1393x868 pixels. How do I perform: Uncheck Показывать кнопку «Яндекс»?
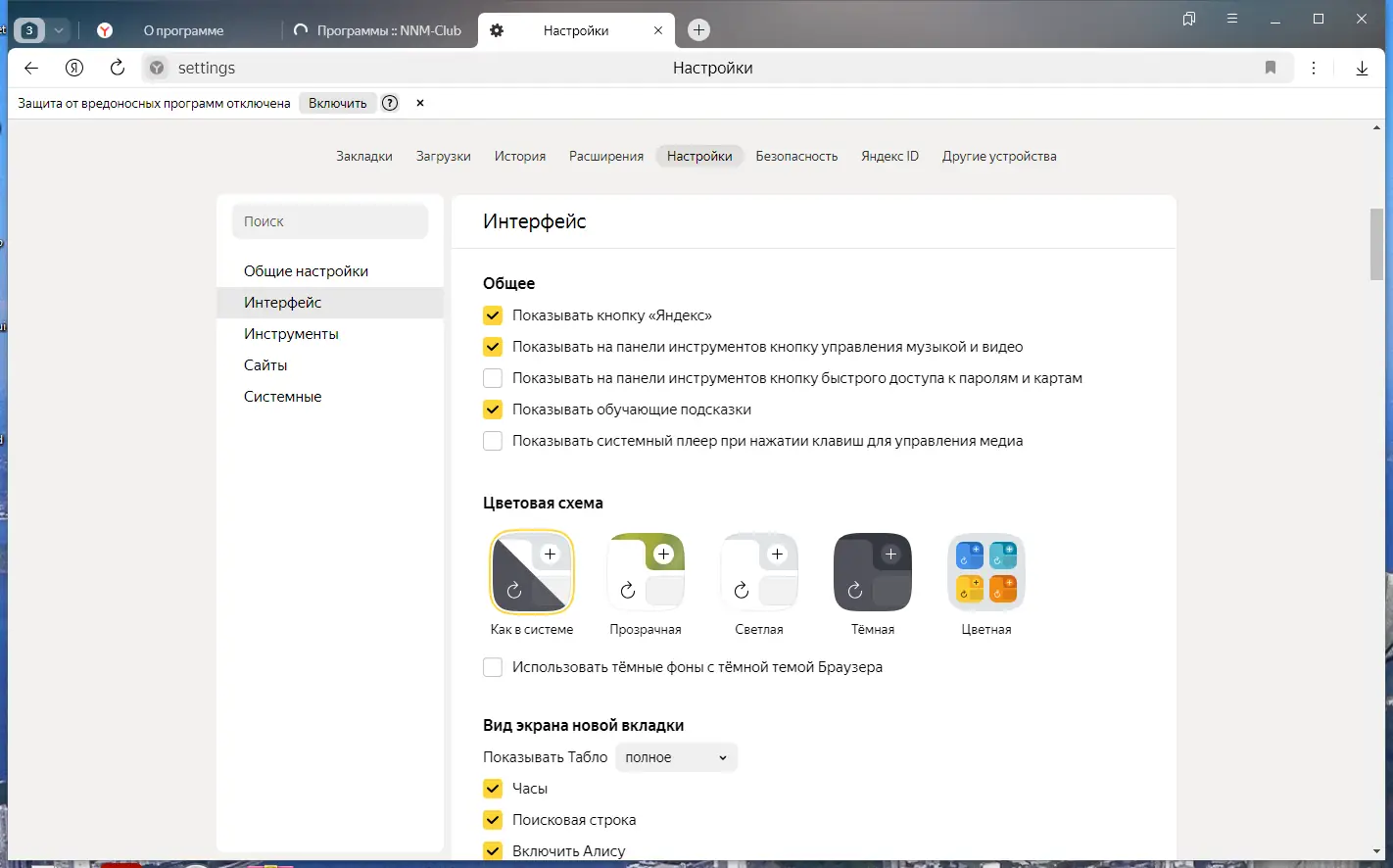point(493,315)
